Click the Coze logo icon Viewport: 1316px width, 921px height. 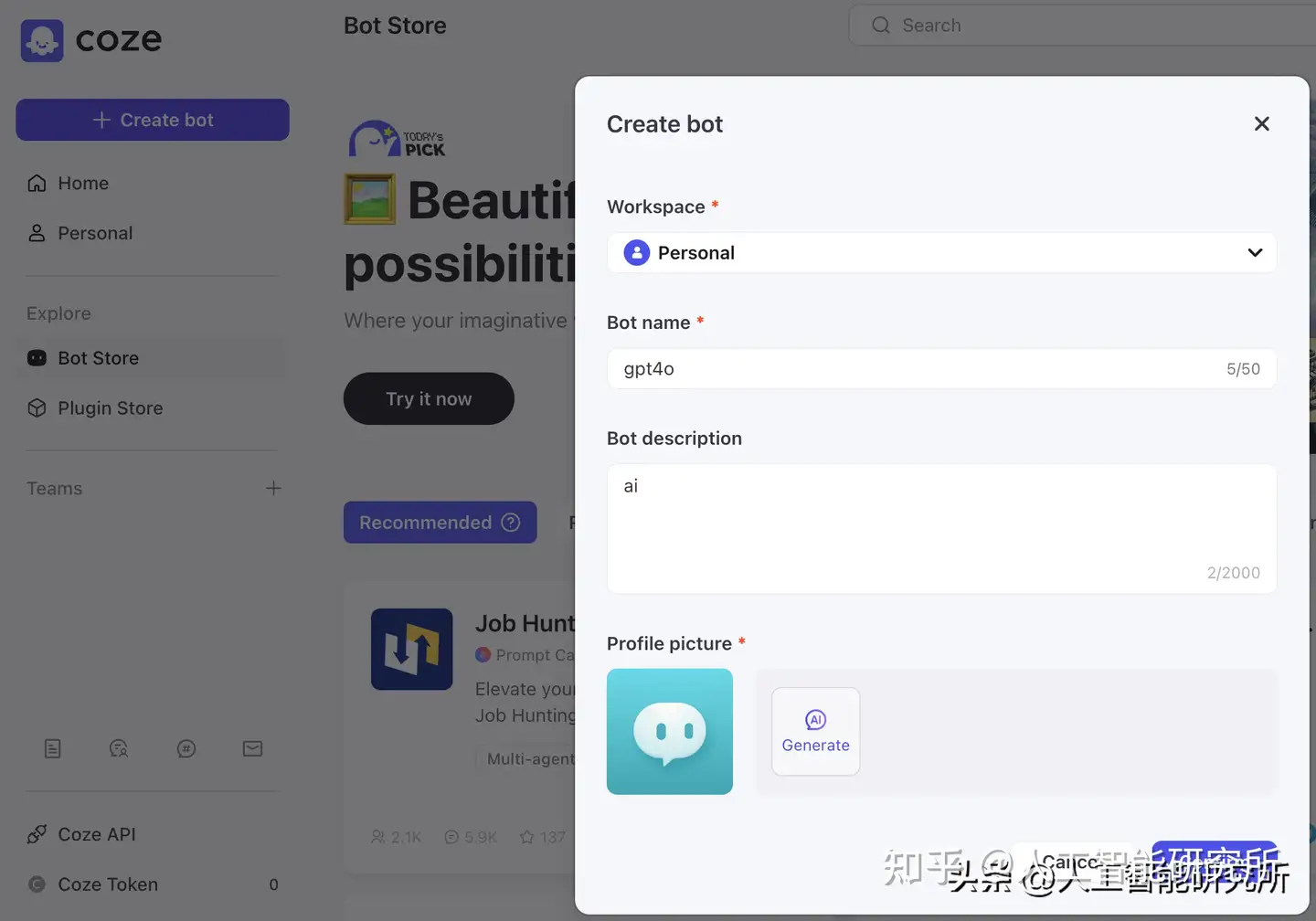42,40
